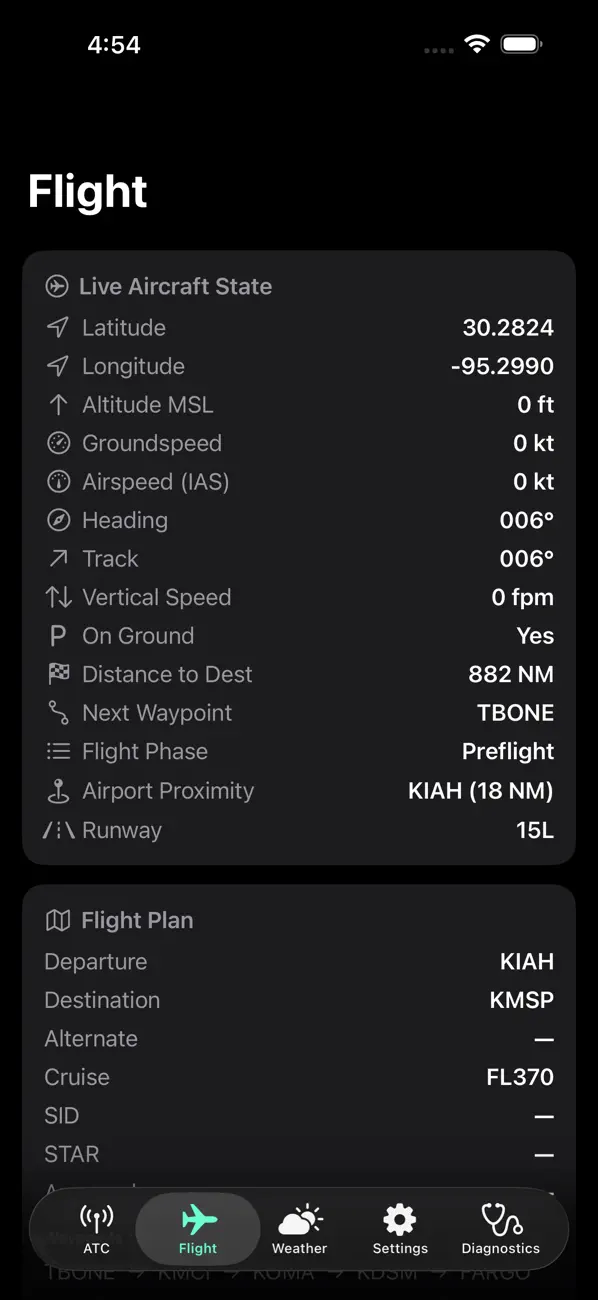This screenshot has height=1300, width=598.
Task: Tap the Cruise FL370 value
Action: pos(519,1077)
